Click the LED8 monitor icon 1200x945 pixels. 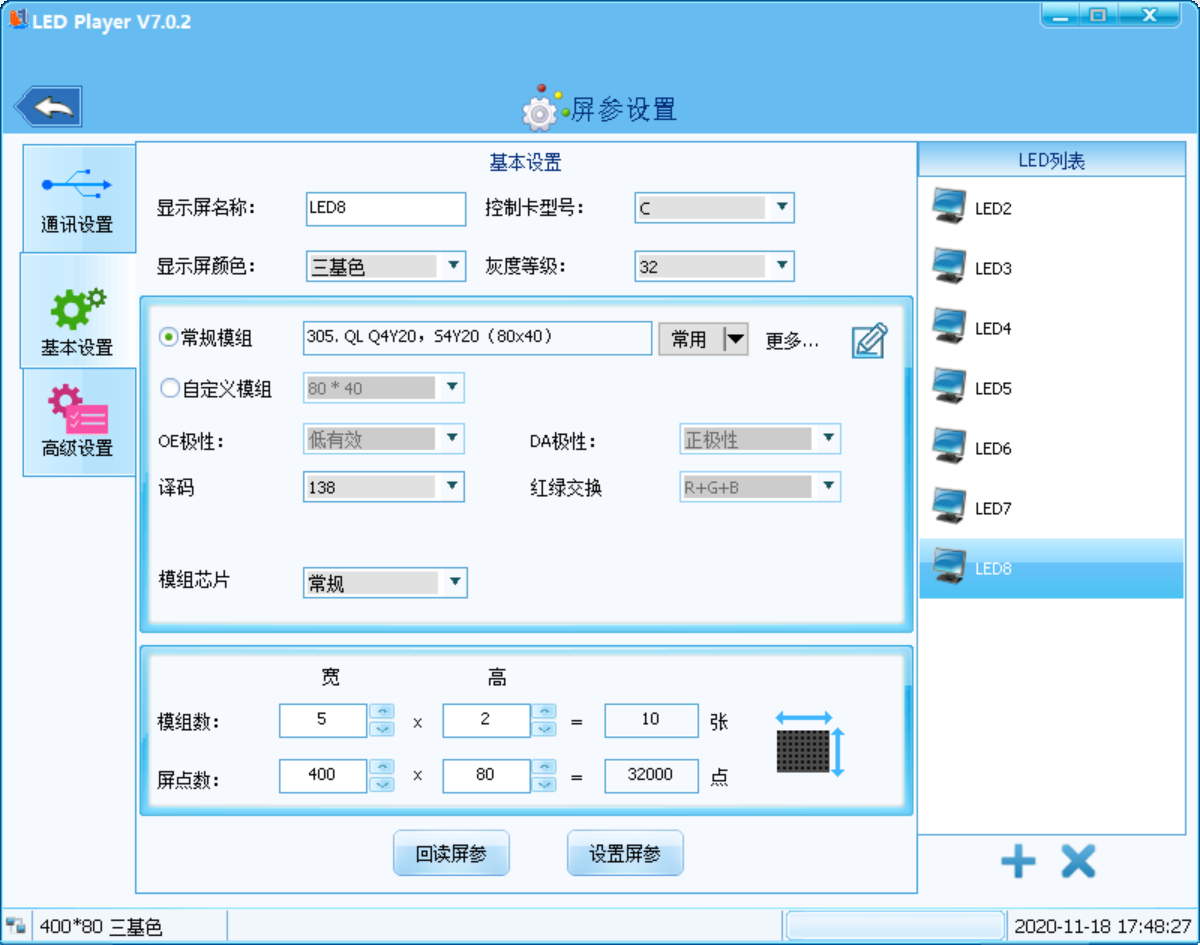click(948, 566)
